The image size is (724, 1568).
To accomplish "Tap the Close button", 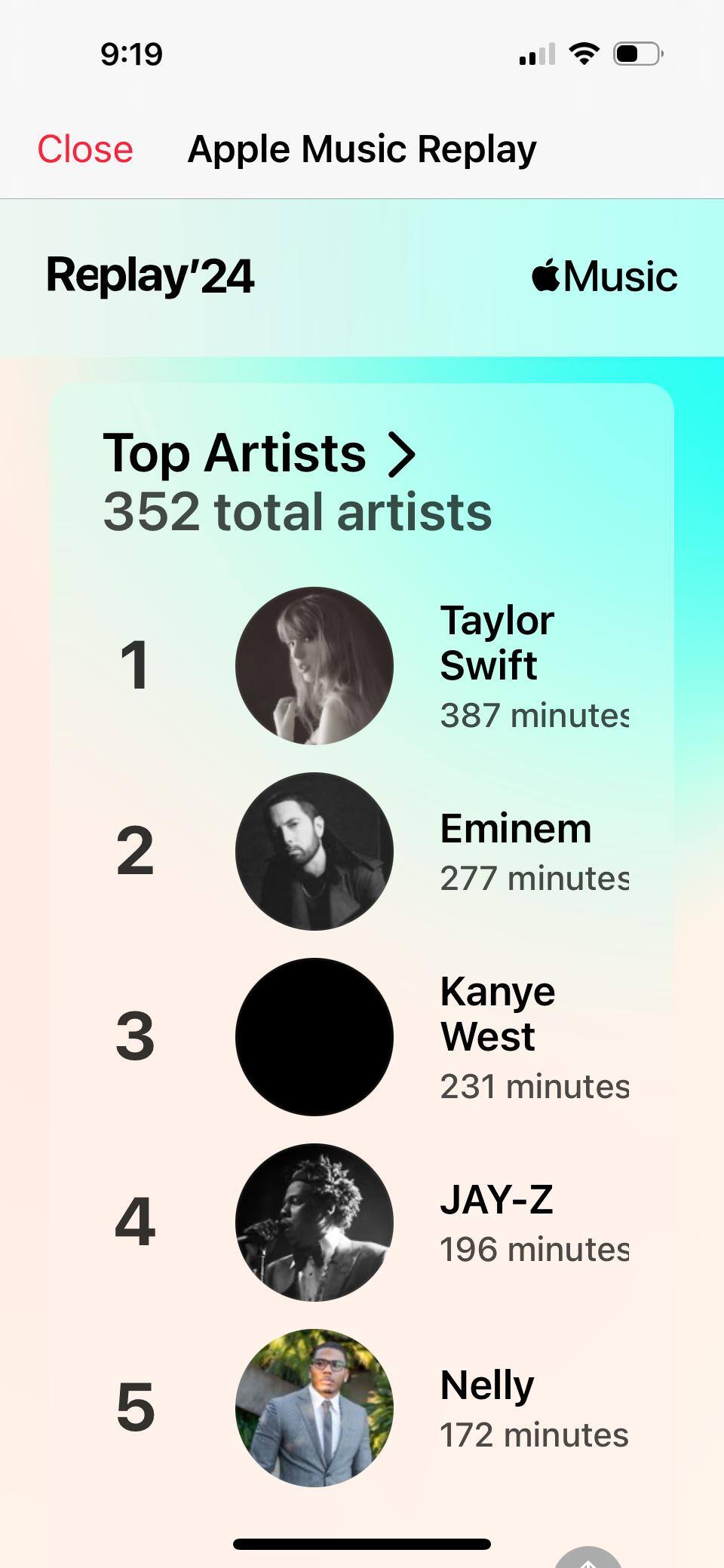I will point(85,149).
